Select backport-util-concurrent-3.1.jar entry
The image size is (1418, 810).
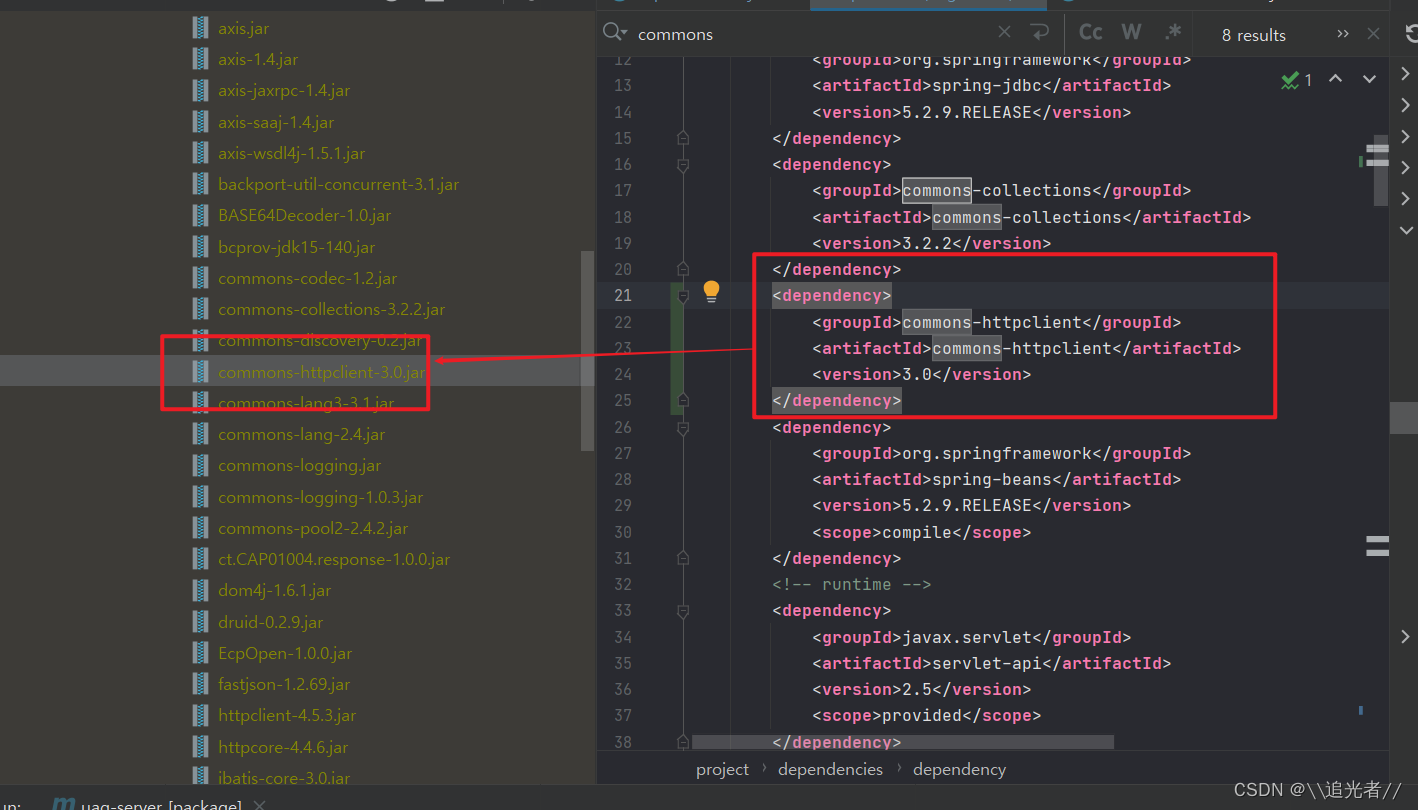(x=338, y=184)
